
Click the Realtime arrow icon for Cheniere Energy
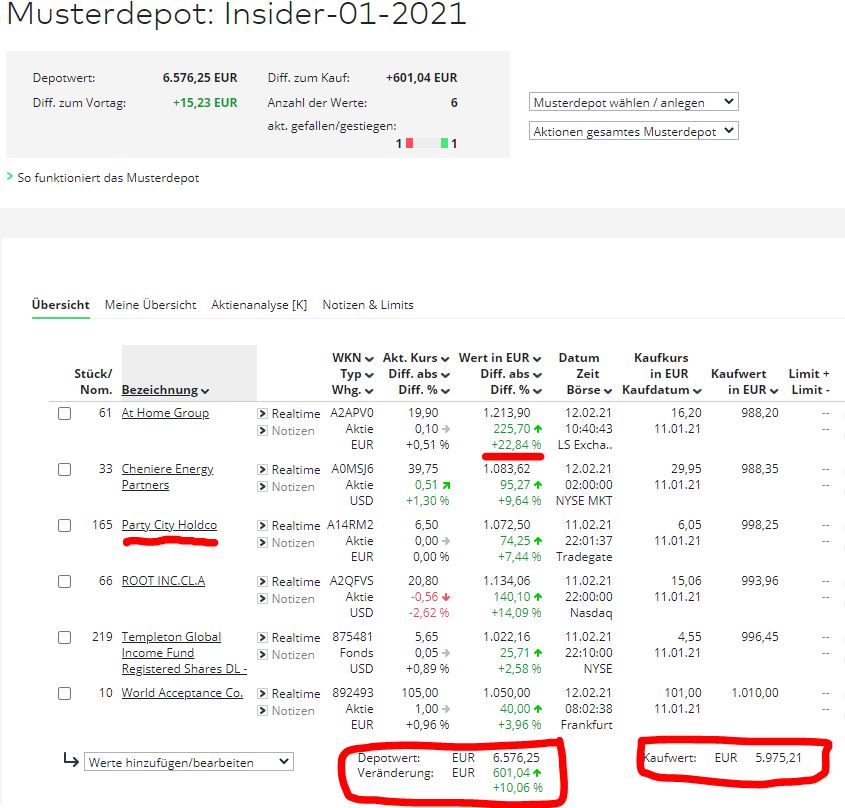(262, 469)
